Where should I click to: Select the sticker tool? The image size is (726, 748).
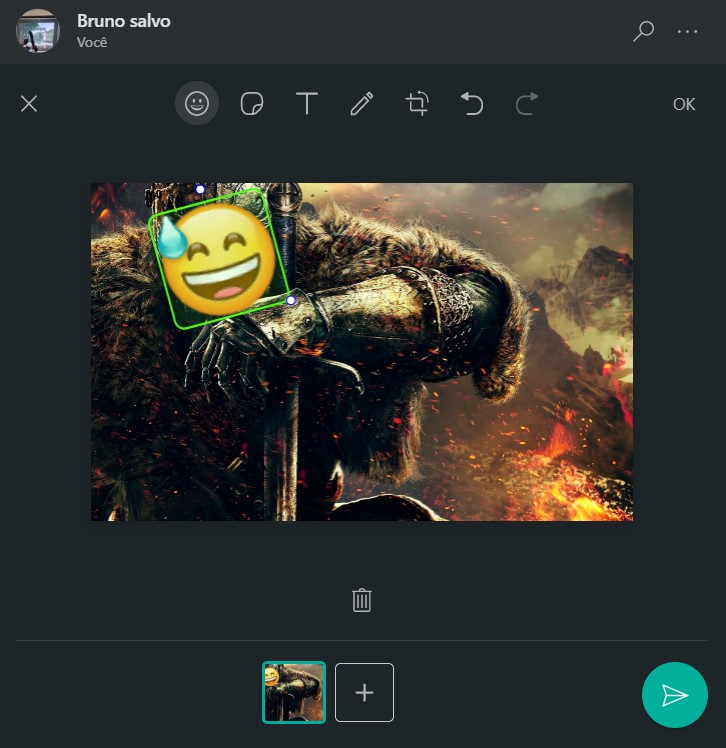252,104
